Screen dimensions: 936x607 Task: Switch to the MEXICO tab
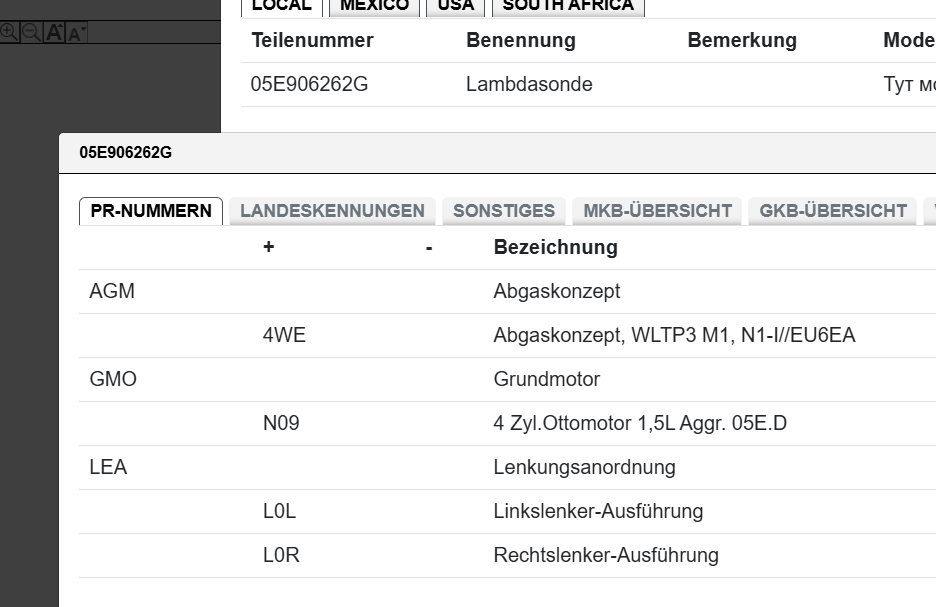(374, 6)
